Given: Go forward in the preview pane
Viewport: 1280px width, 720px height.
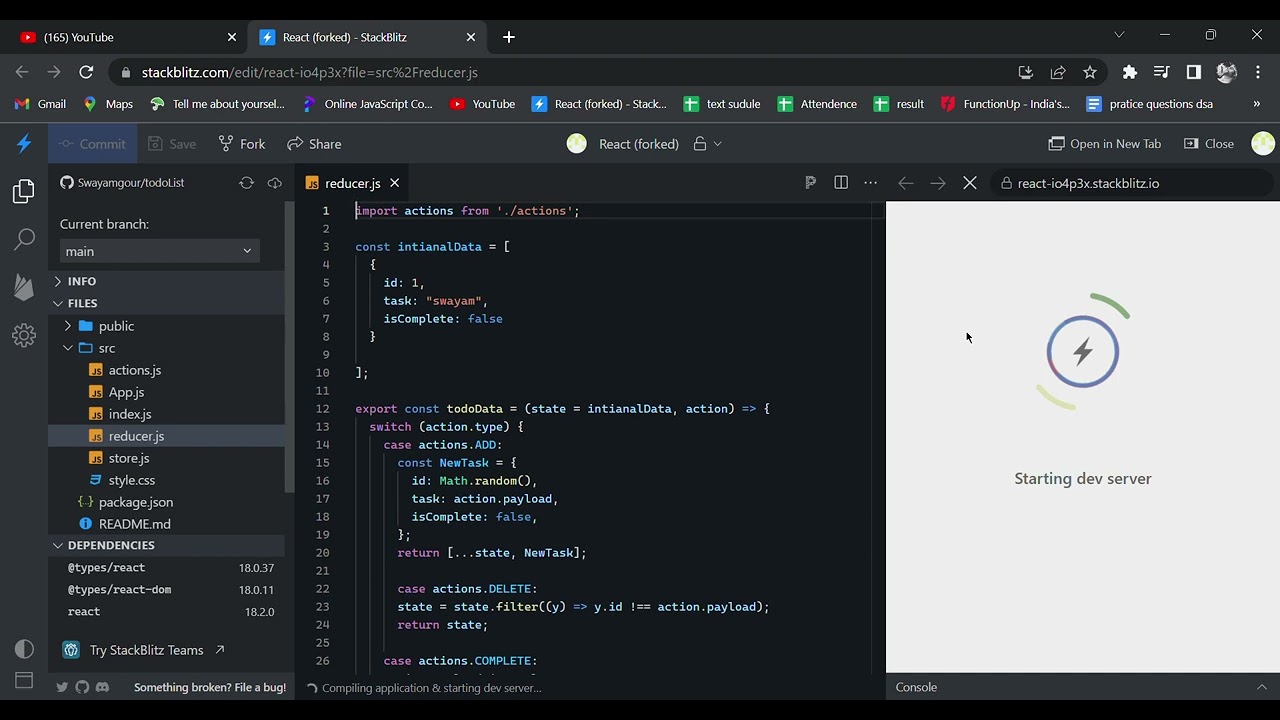Looking at the screenshot, I should pyautogui.click(x=937, y=183).
